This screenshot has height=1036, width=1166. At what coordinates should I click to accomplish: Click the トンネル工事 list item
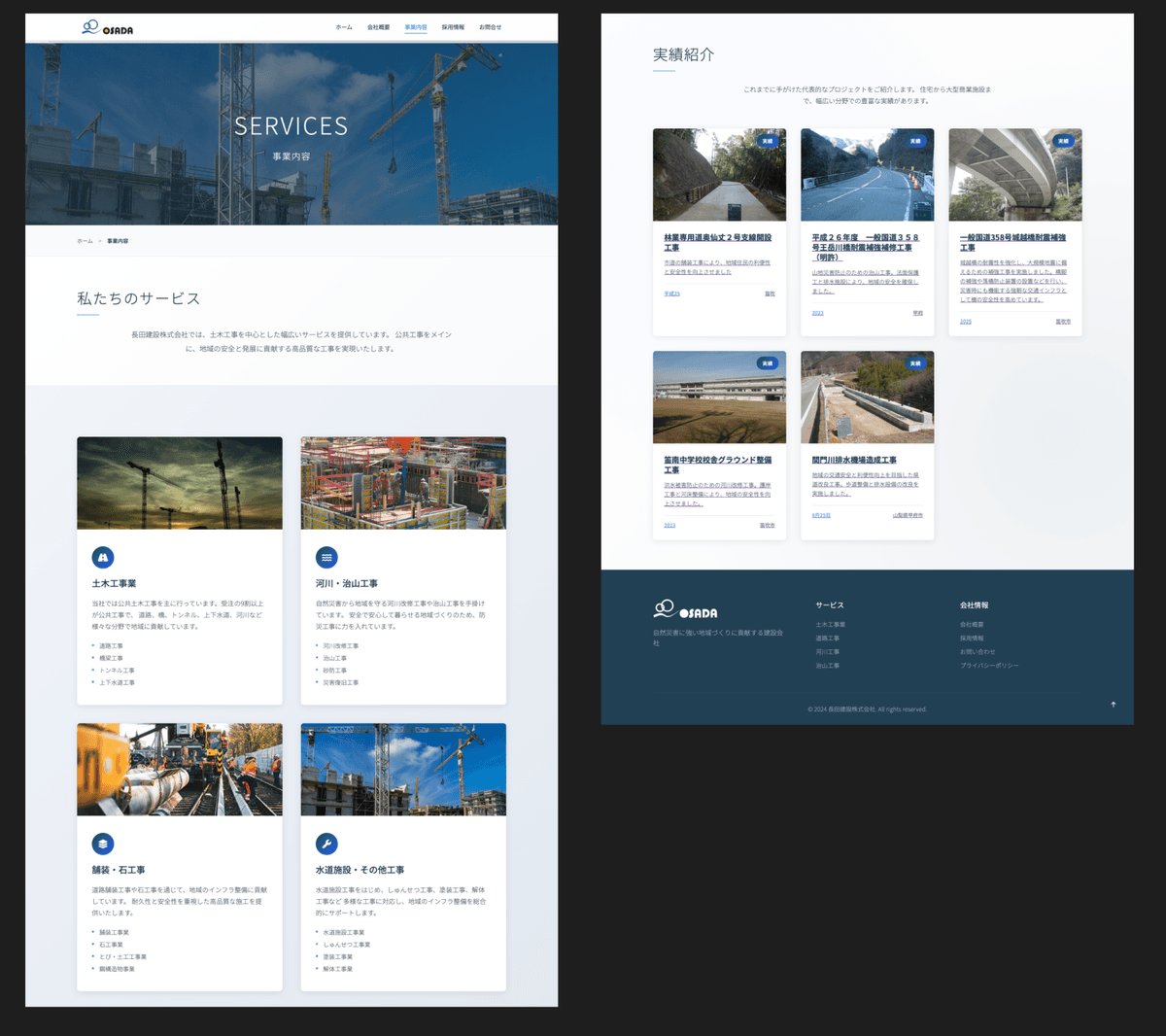tap(117, 671)
